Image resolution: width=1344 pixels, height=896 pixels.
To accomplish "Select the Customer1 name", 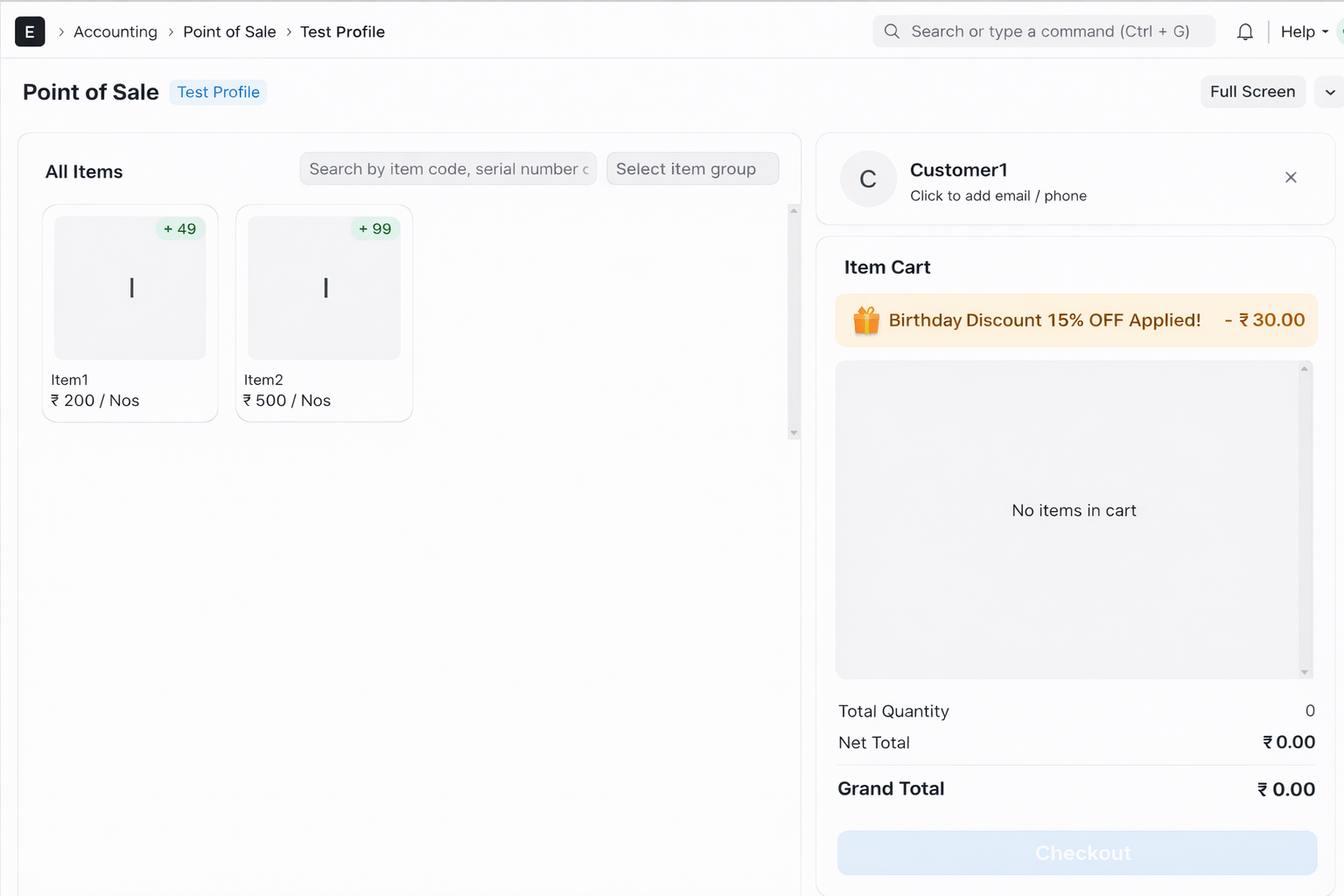I will 959,170.
